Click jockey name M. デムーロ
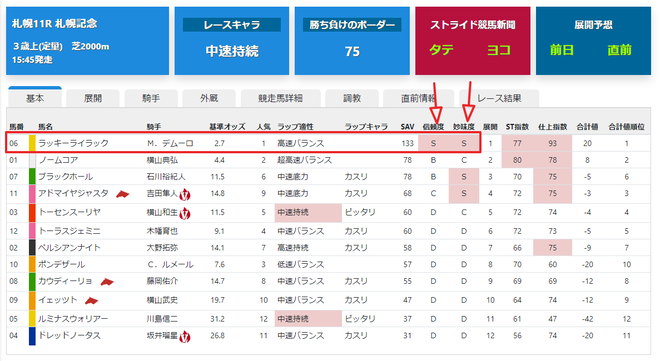Image resolution: width=660 pixels, height=361 pixels. tap(170, 143)
